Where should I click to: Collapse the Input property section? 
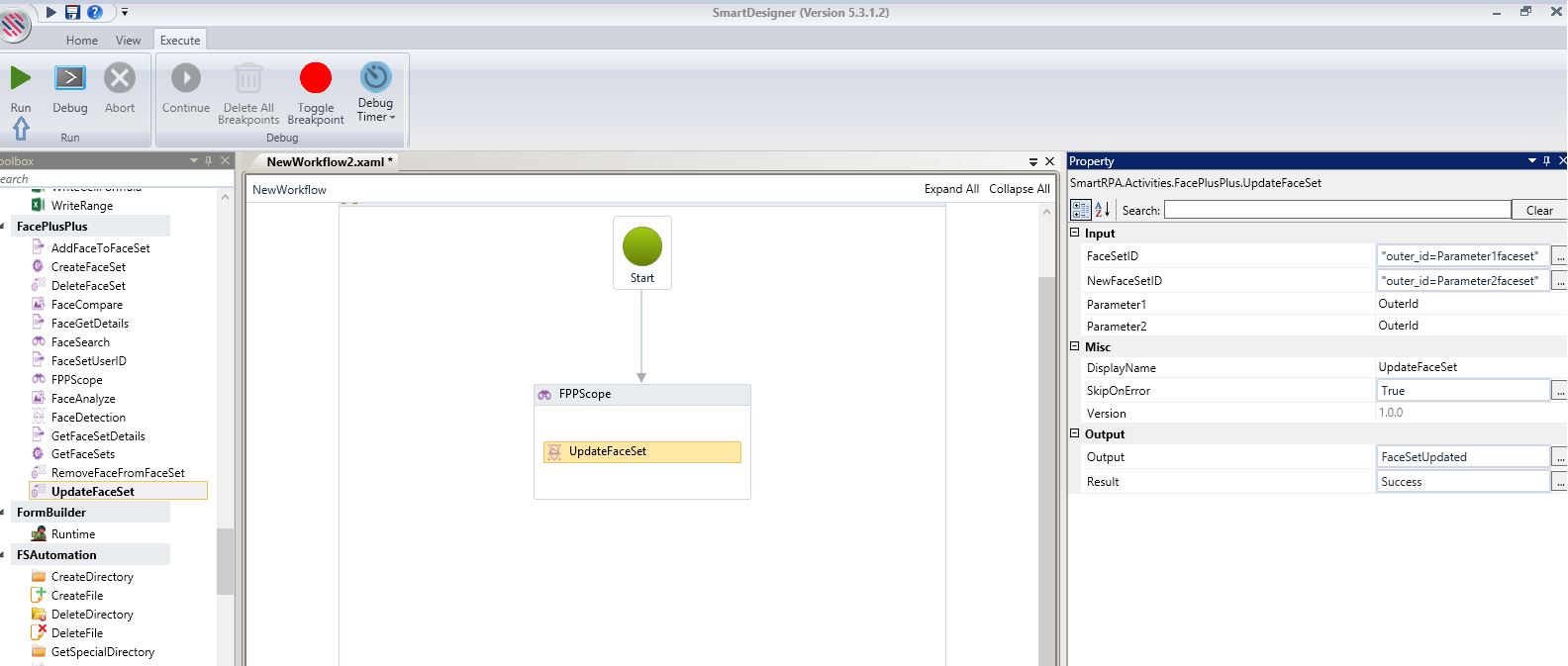(x=1076, y=234)
